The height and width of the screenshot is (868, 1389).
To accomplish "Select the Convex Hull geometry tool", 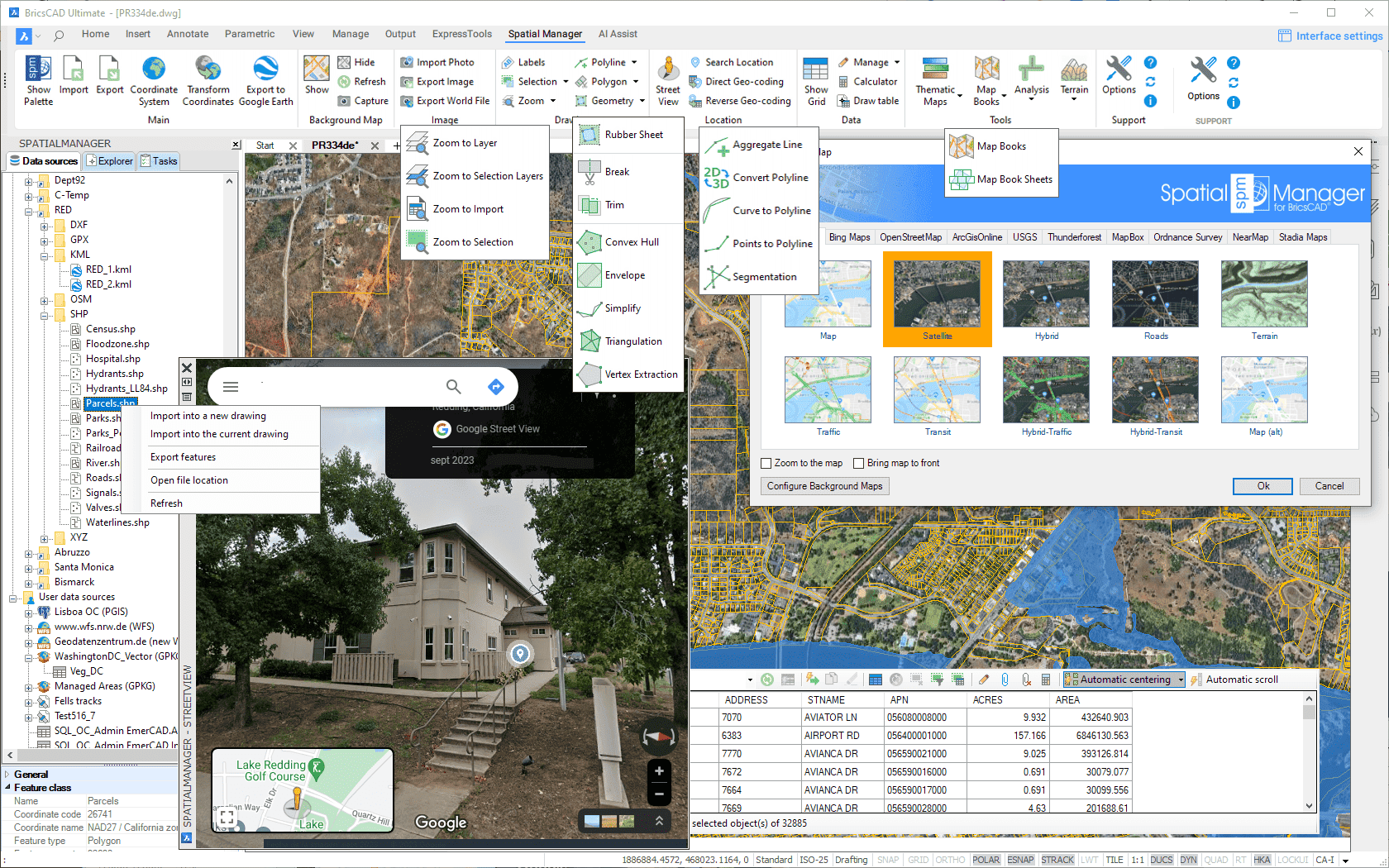I will click(589, 242).
